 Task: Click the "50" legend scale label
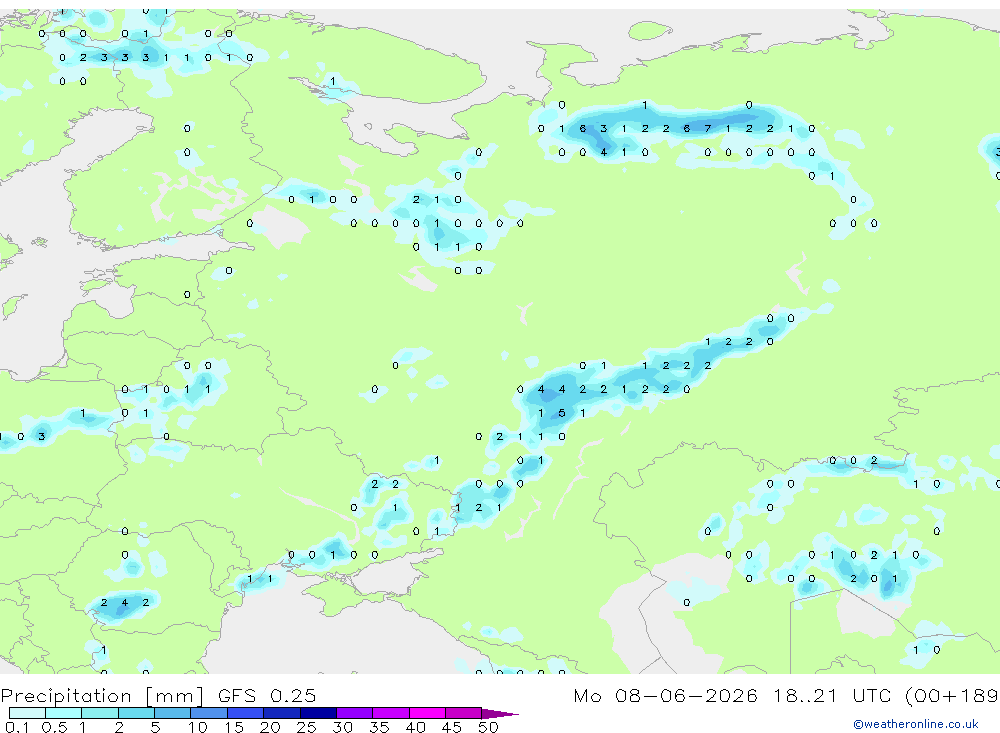coord(488,727)
